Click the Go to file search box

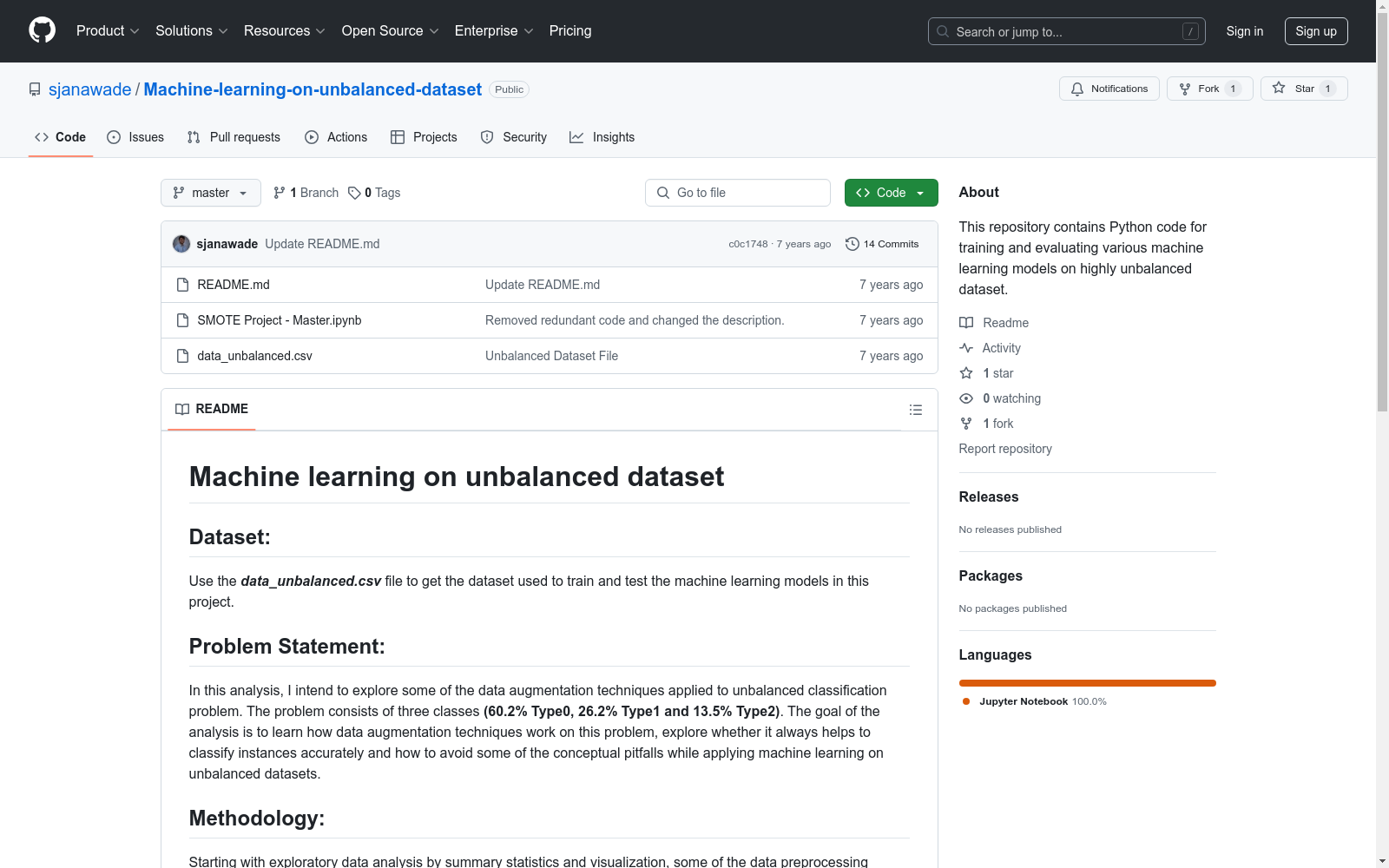coord(738,193)
